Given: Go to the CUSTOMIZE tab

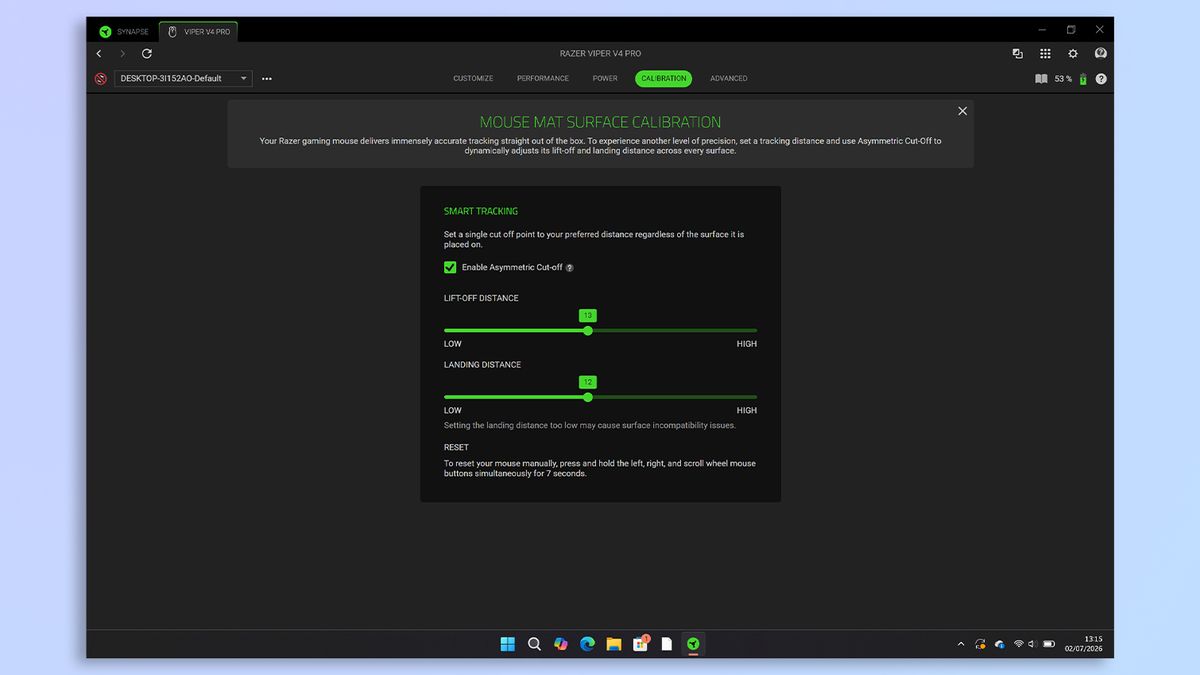Looking at the screenshot, I should point(473,78).
